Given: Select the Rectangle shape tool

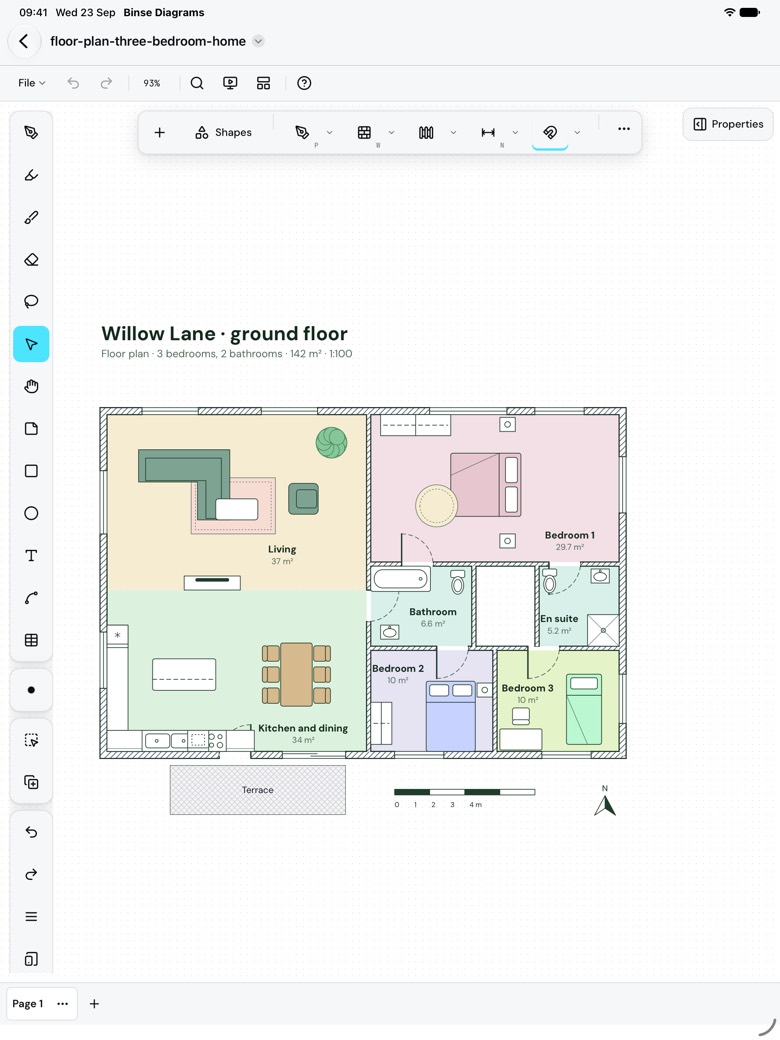Looking at the screenshot, I should [x=31, y=471].
